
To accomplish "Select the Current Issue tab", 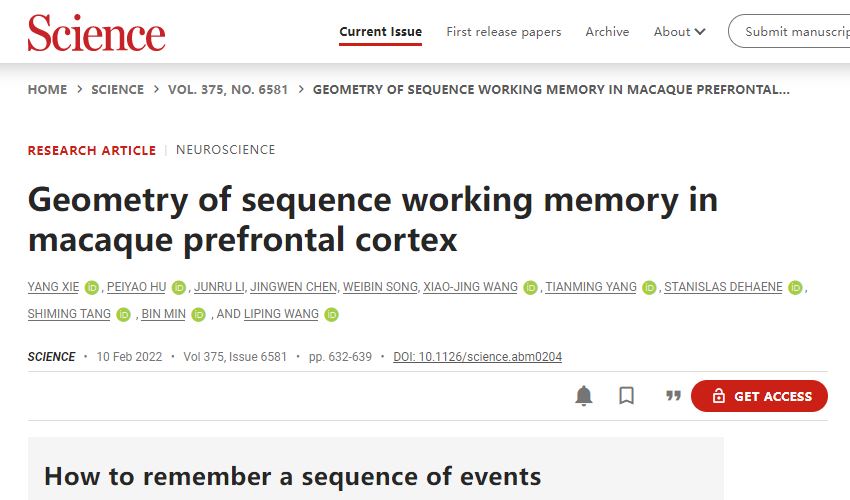I will point(380,32).
